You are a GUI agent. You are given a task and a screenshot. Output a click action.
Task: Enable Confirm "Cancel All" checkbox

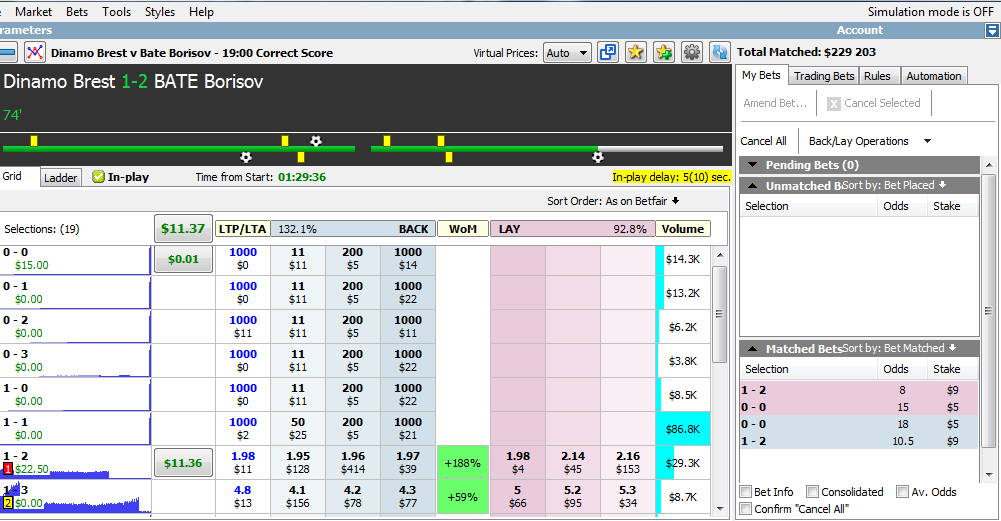click(746, 509)
